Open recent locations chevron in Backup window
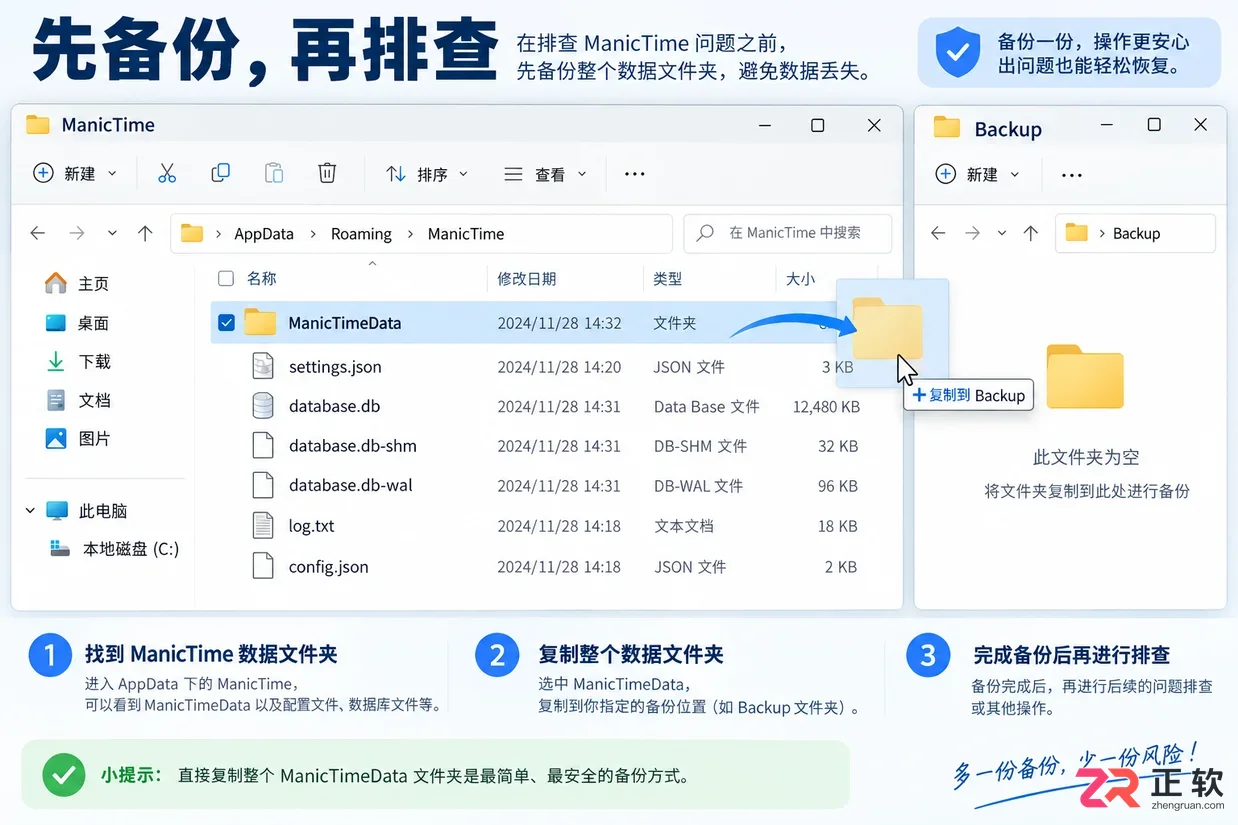 click(1002, 233)
